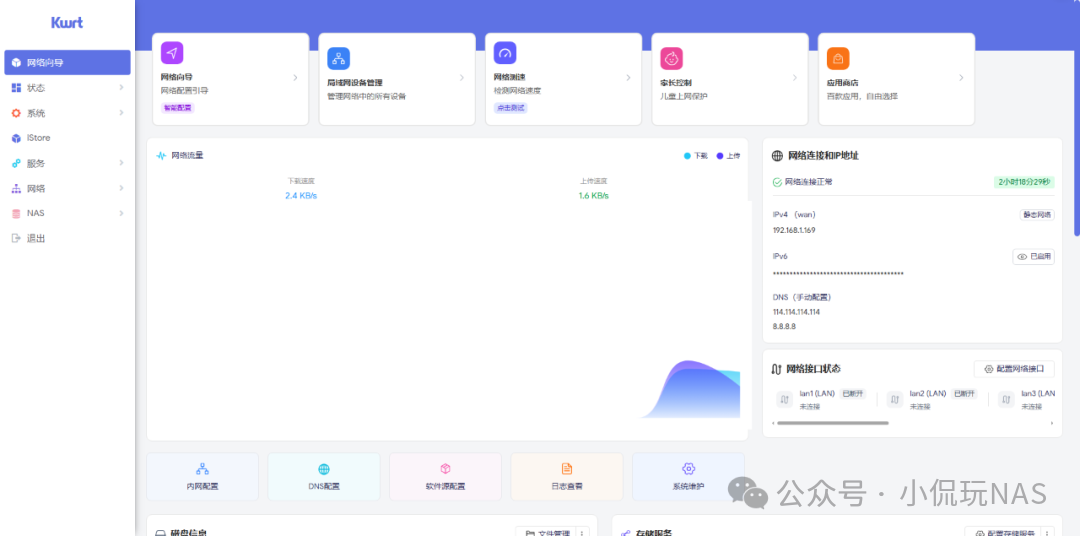Click the 点击测试 tag under 网络测速
This screenshot has height=536, width=1080.
[x=510, y=108]
